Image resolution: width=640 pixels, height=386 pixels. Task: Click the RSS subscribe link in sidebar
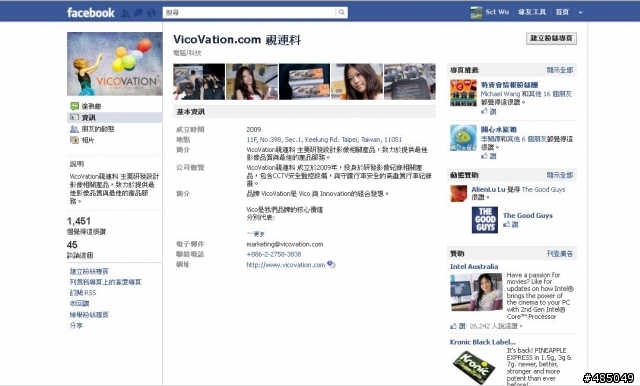click(x=83, y=293)
